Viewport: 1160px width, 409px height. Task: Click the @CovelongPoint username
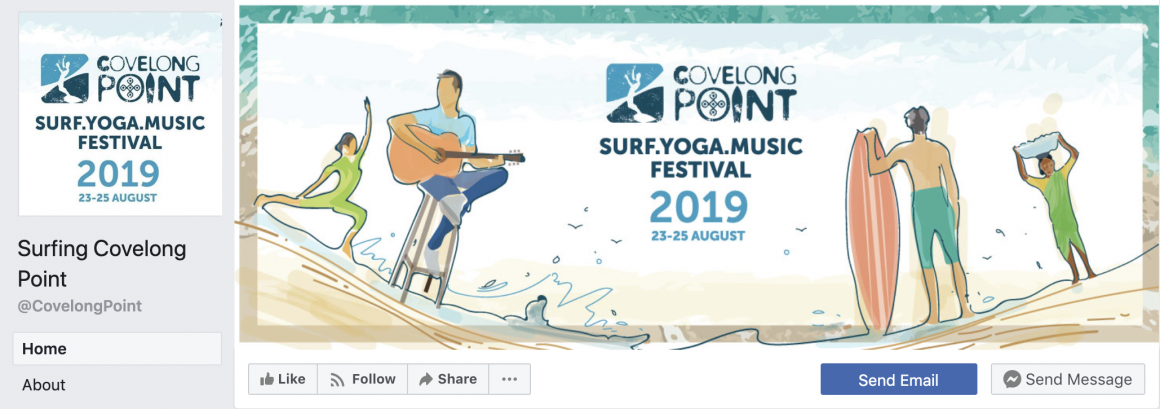point(80,306)
